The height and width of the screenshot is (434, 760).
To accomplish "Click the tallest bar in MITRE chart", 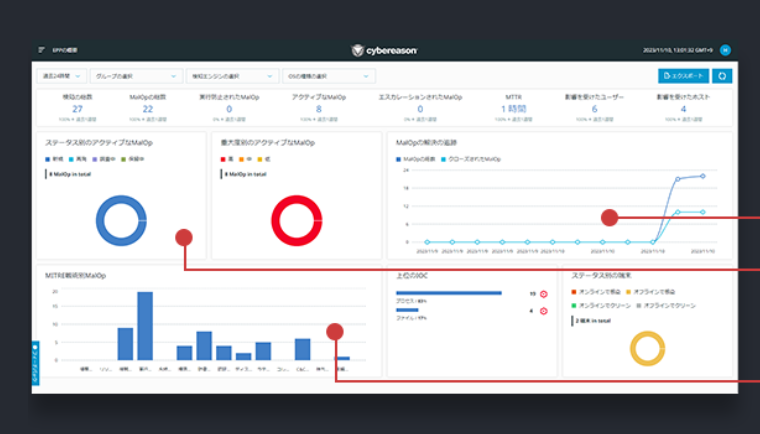I will (x=145, y=325).
